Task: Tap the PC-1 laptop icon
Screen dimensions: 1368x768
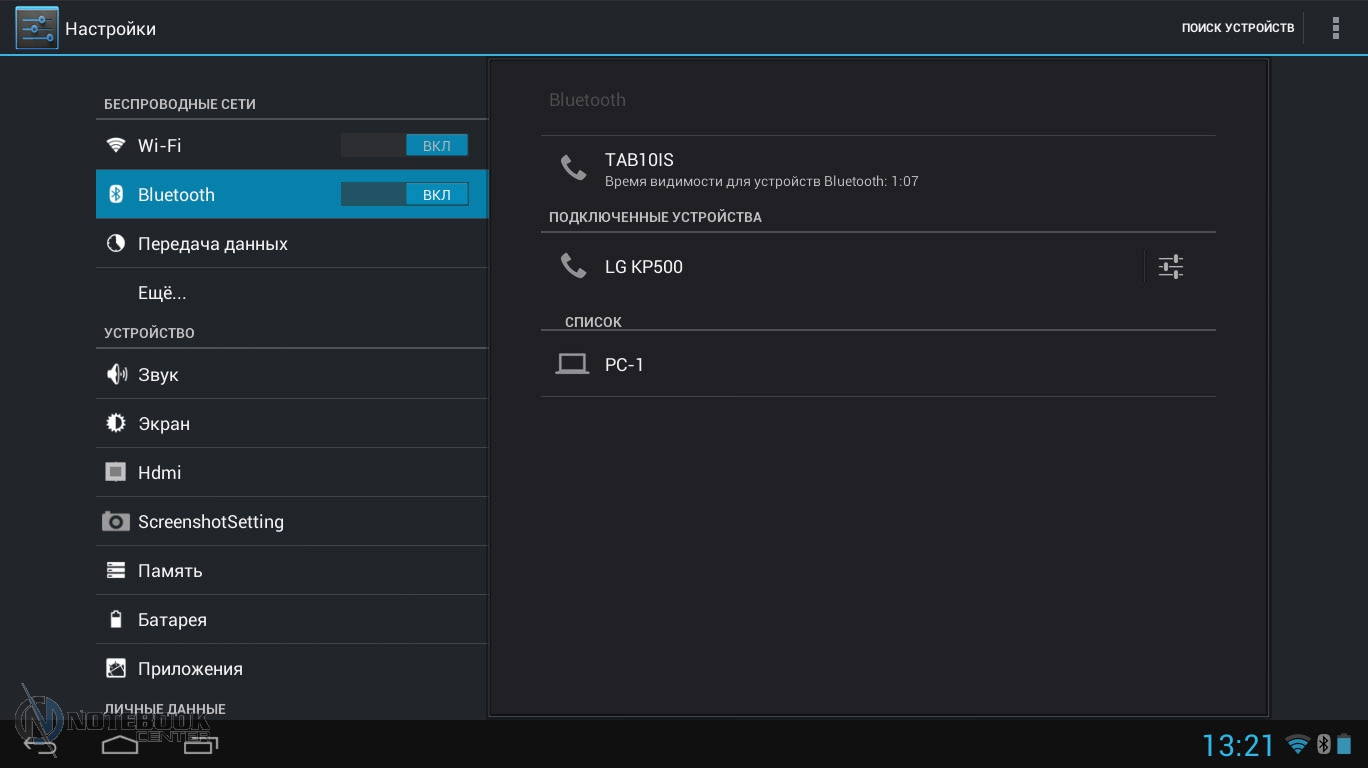Action: click(x=572, y=364)
